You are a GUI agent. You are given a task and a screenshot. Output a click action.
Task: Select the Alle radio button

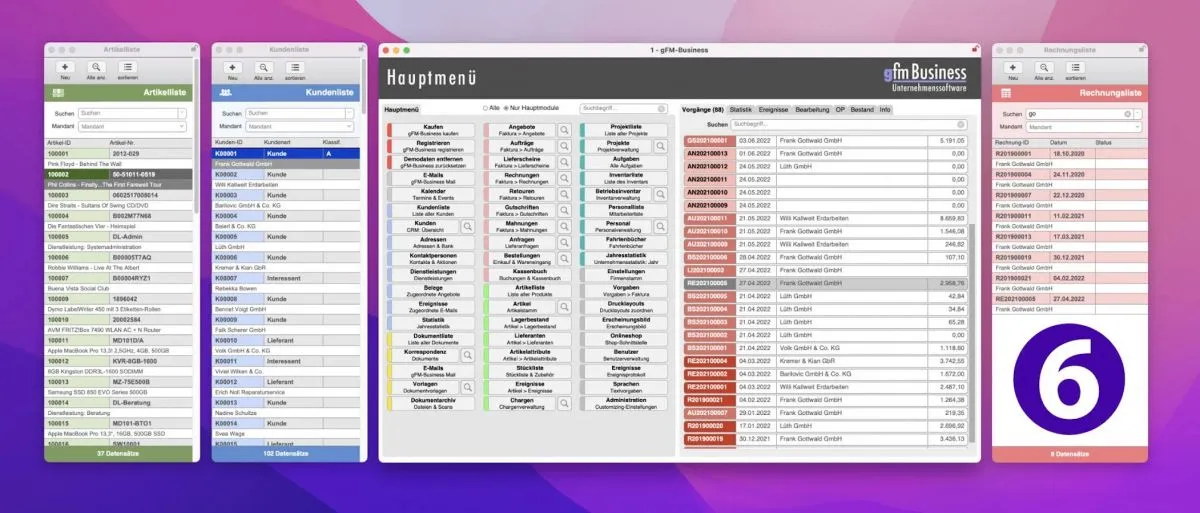[x=485, y=108]
